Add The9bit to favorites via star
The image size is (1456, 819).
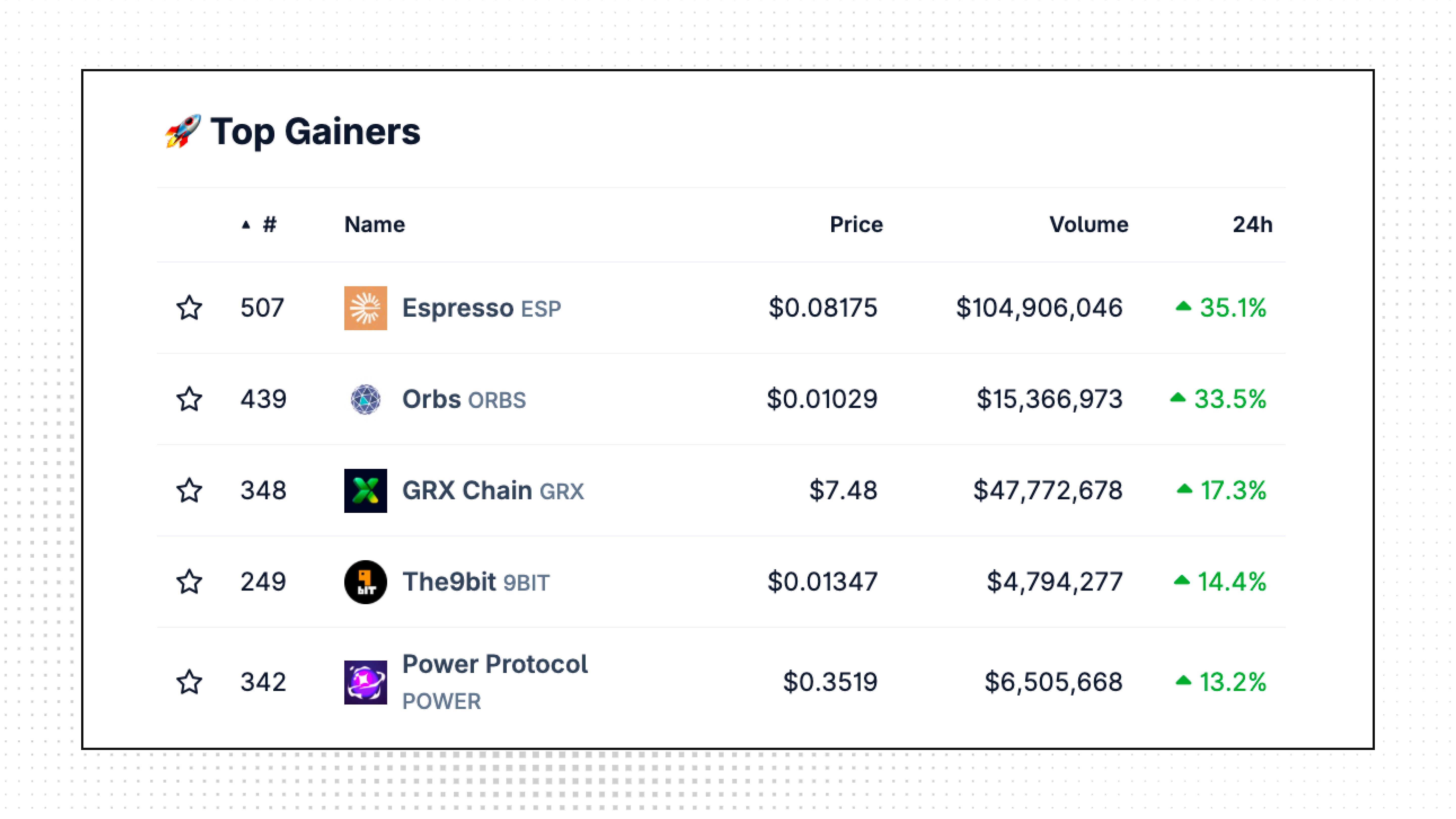click(189, 582)
